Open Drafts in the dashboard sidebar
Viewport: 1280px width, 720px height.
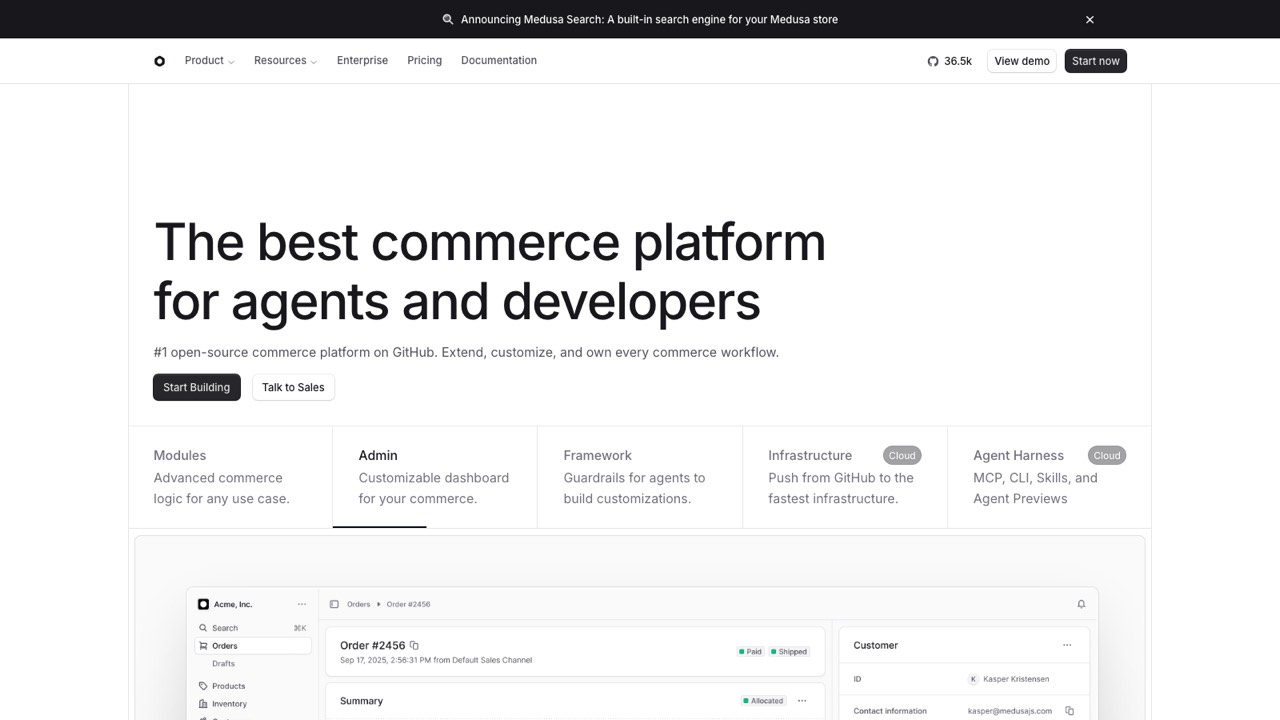tap(223, 664)
